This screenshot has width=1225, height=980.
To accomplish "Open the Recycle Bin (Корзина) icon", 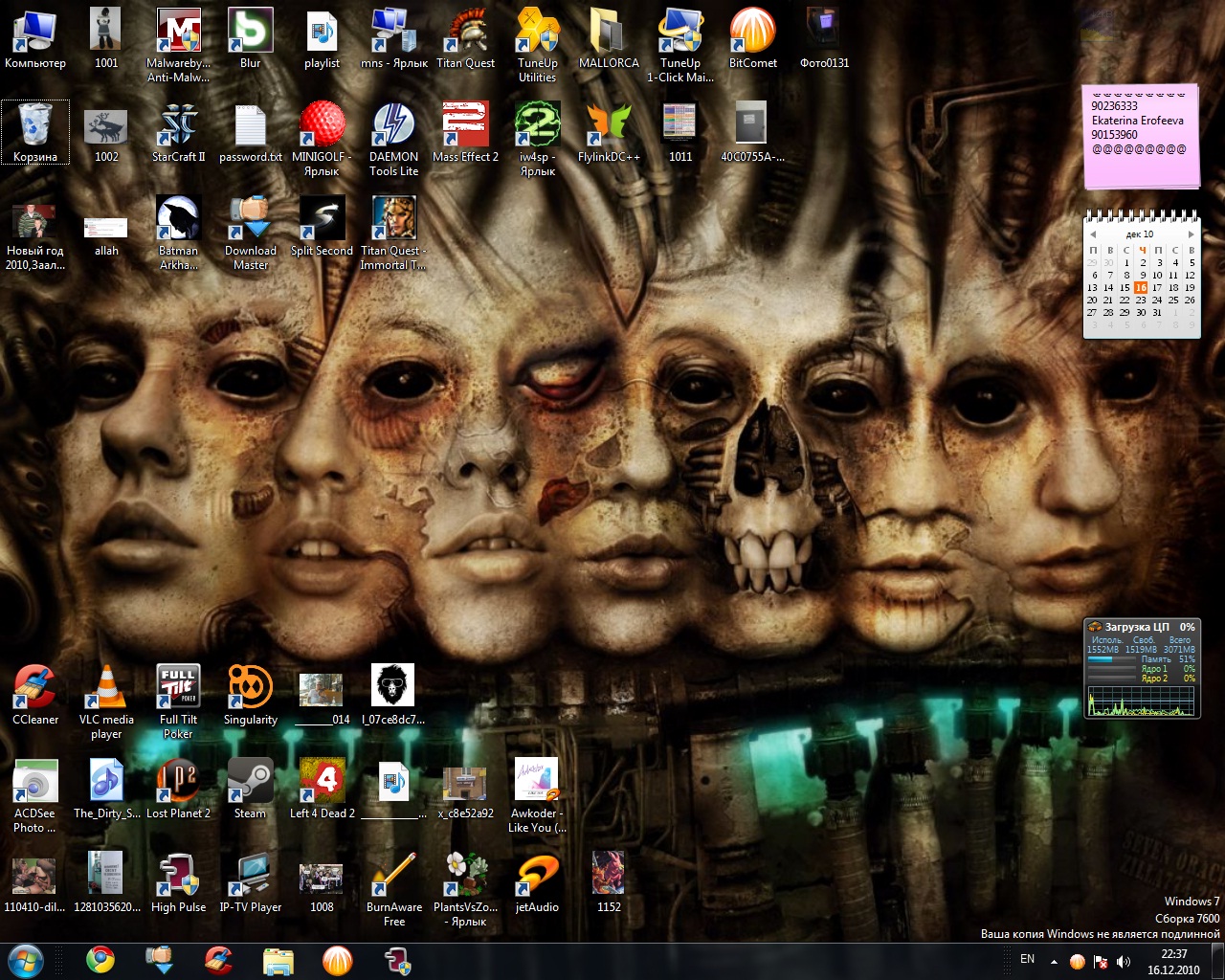I will (34, 133).
